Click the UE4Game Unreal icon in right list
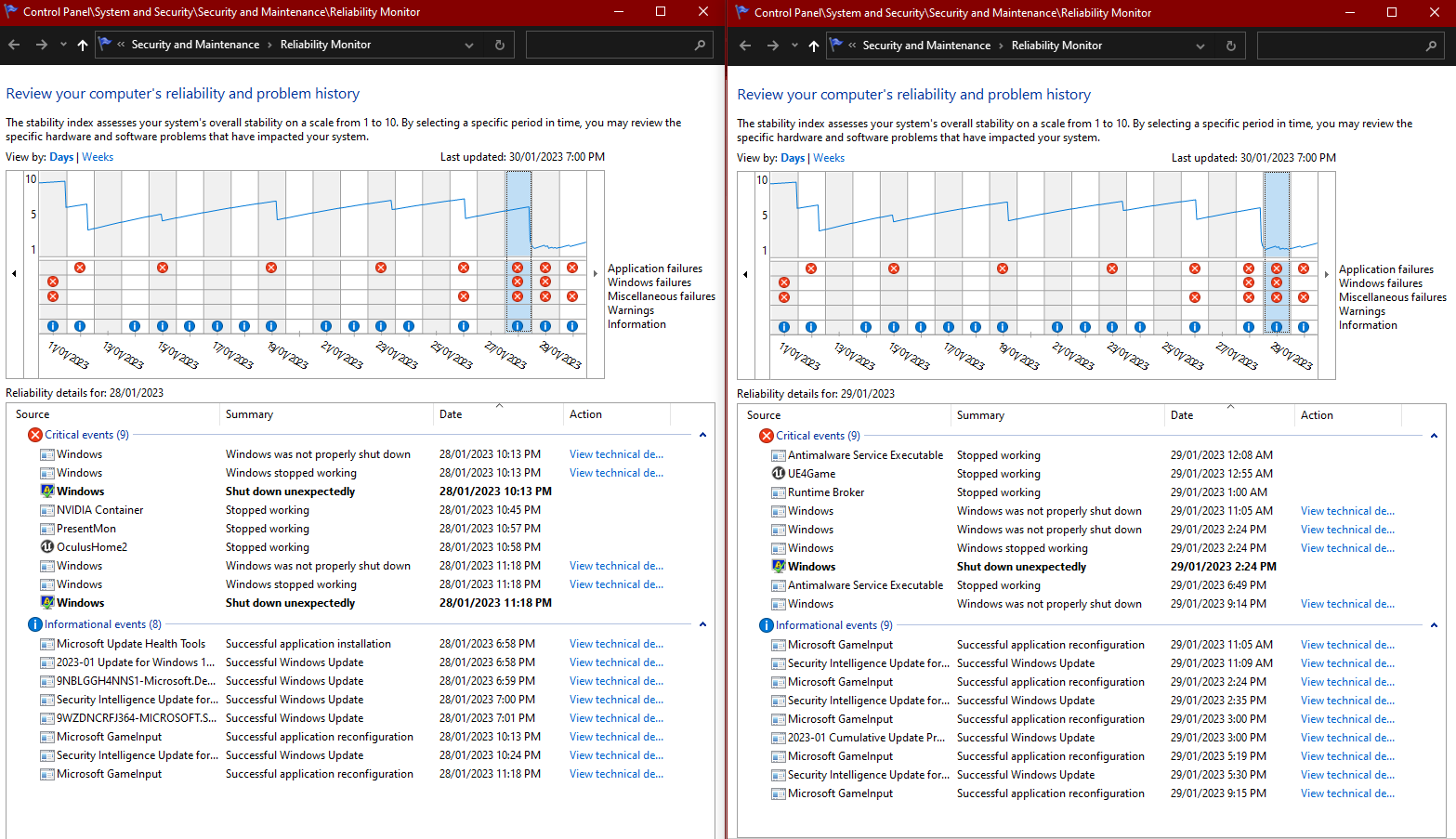Viewport: 1456px width, 839px height. (x=779, y=473)
